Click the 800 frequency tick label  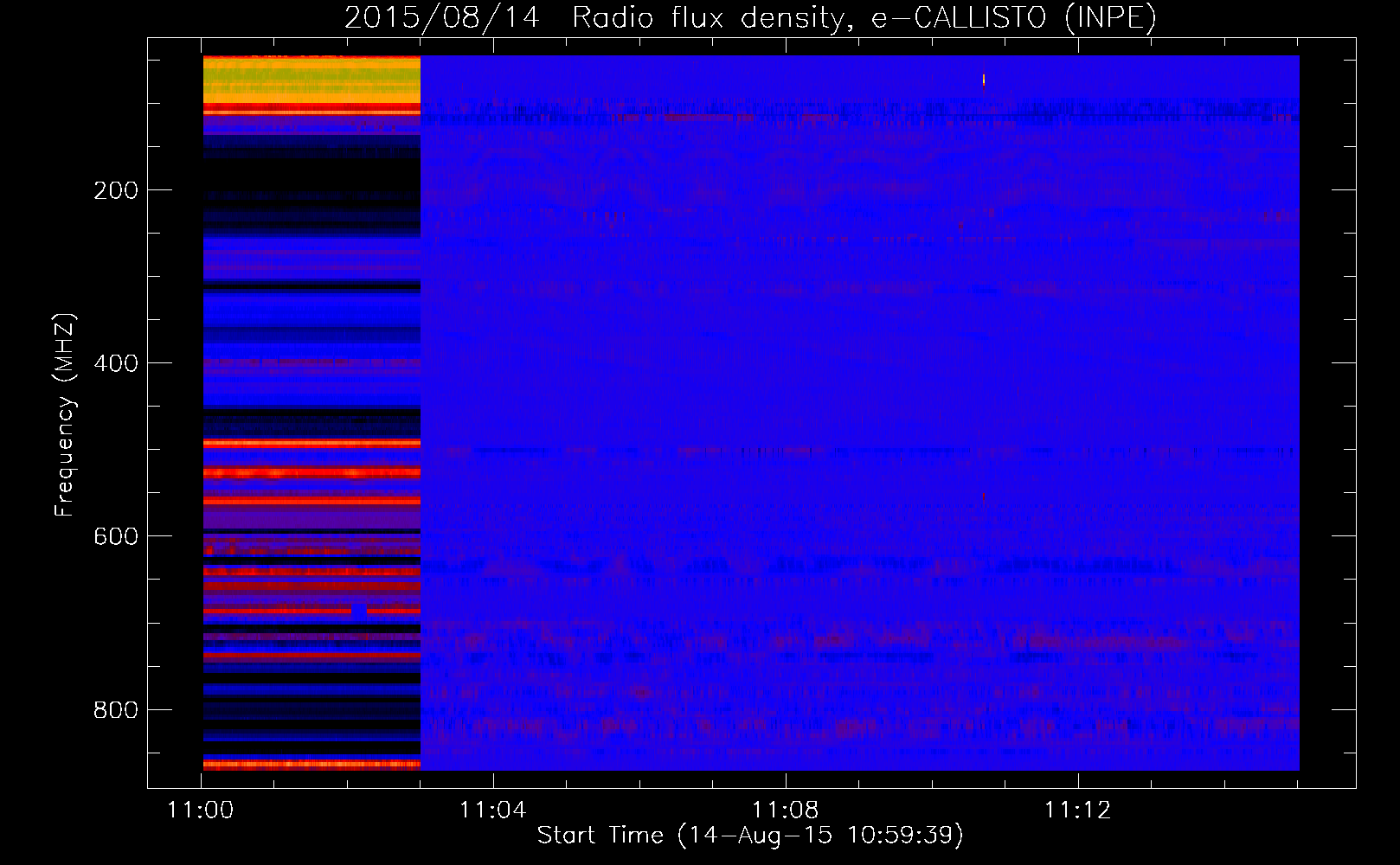[116, 709]
